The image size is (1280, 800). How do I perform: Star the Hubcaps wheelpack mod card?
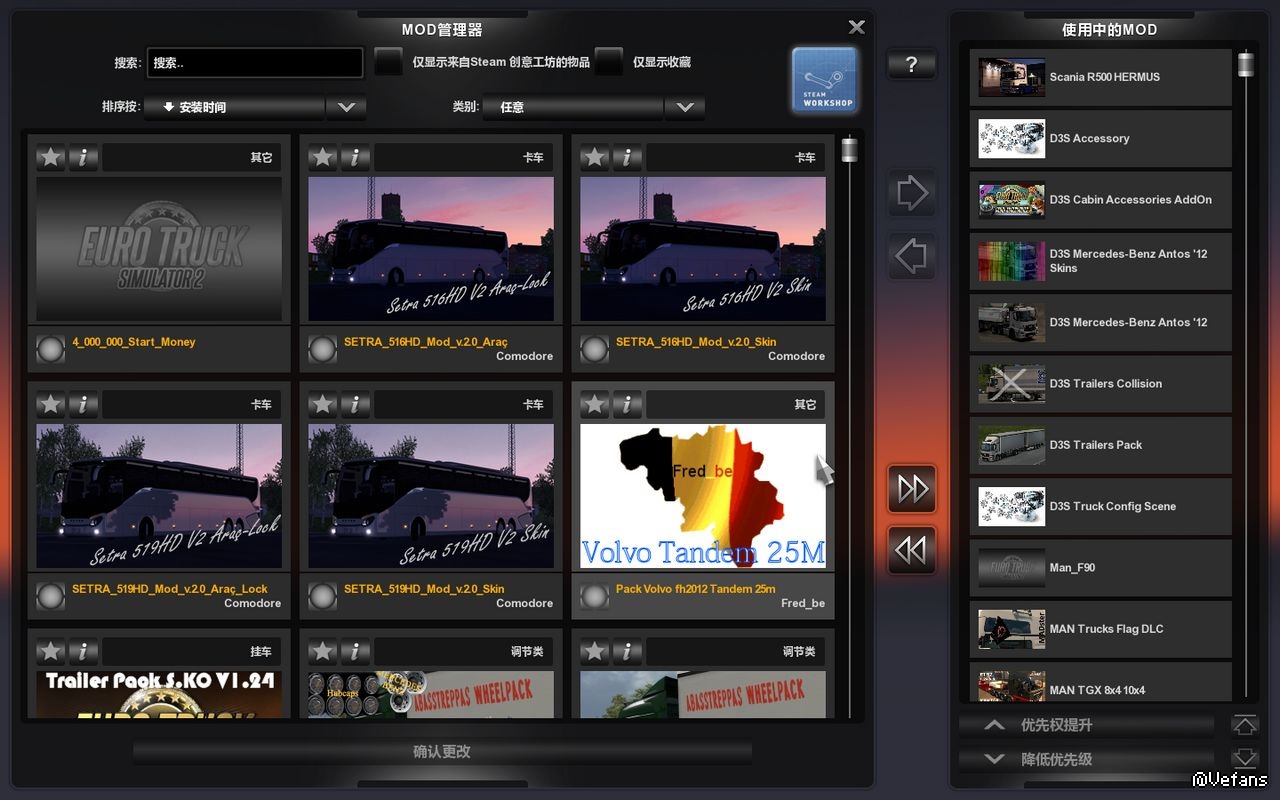point(323,652)
